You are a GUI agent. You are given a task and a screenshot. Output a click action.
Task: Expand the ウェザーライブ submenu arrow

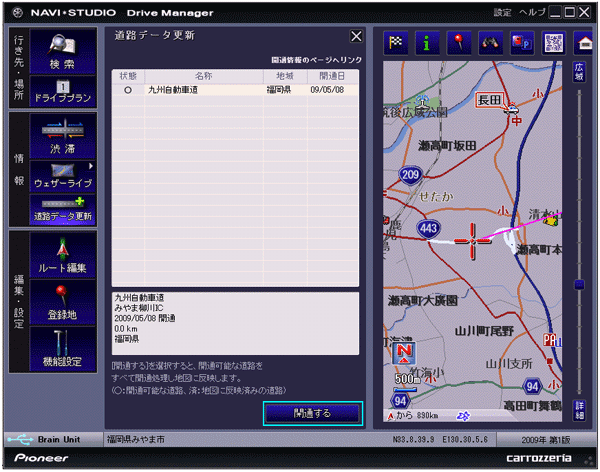(x=91, y=166)
